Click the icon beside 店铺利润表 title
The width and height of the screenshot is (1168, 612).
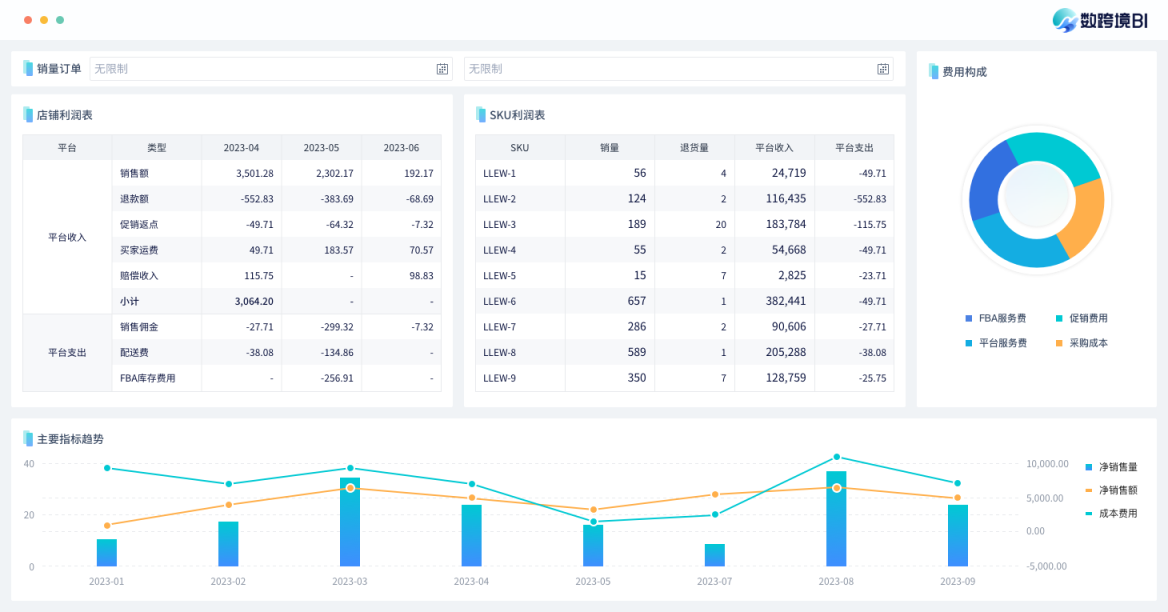(29, 115)
